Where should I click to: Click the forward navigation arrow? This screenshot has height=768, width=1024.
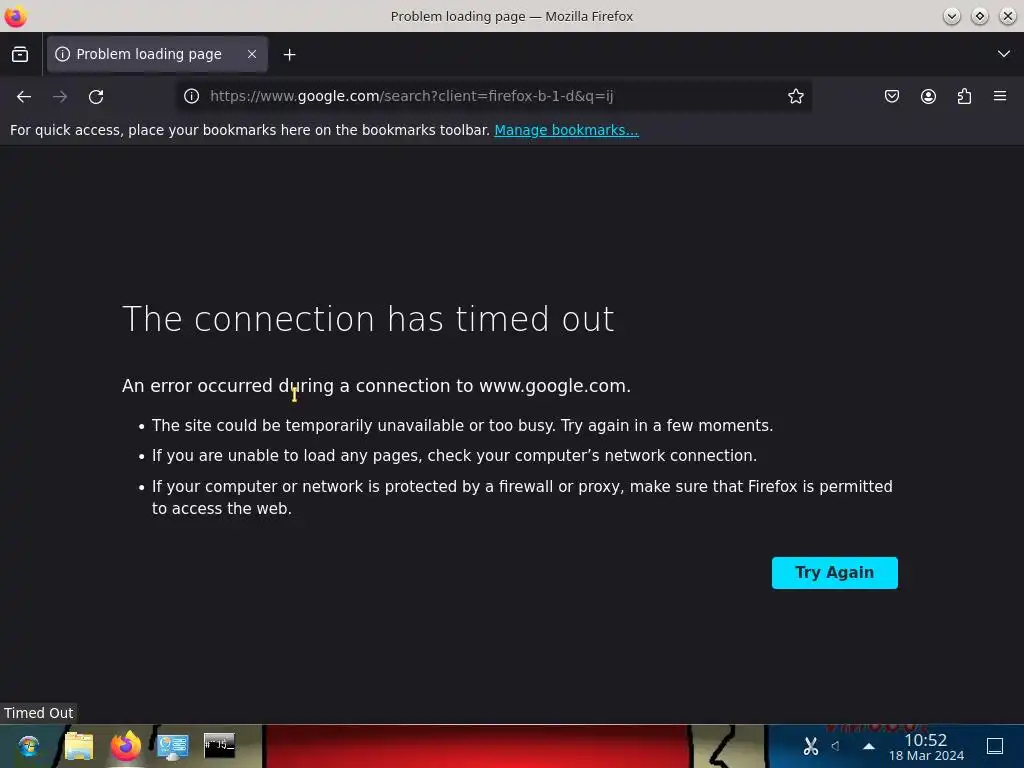coord(60,97)
